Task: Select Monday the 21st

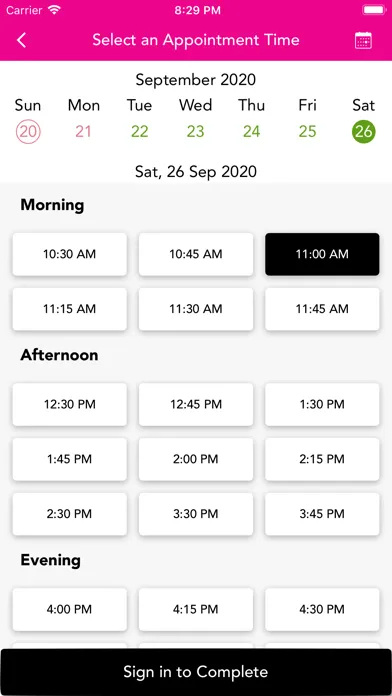Action: [83, 131]
